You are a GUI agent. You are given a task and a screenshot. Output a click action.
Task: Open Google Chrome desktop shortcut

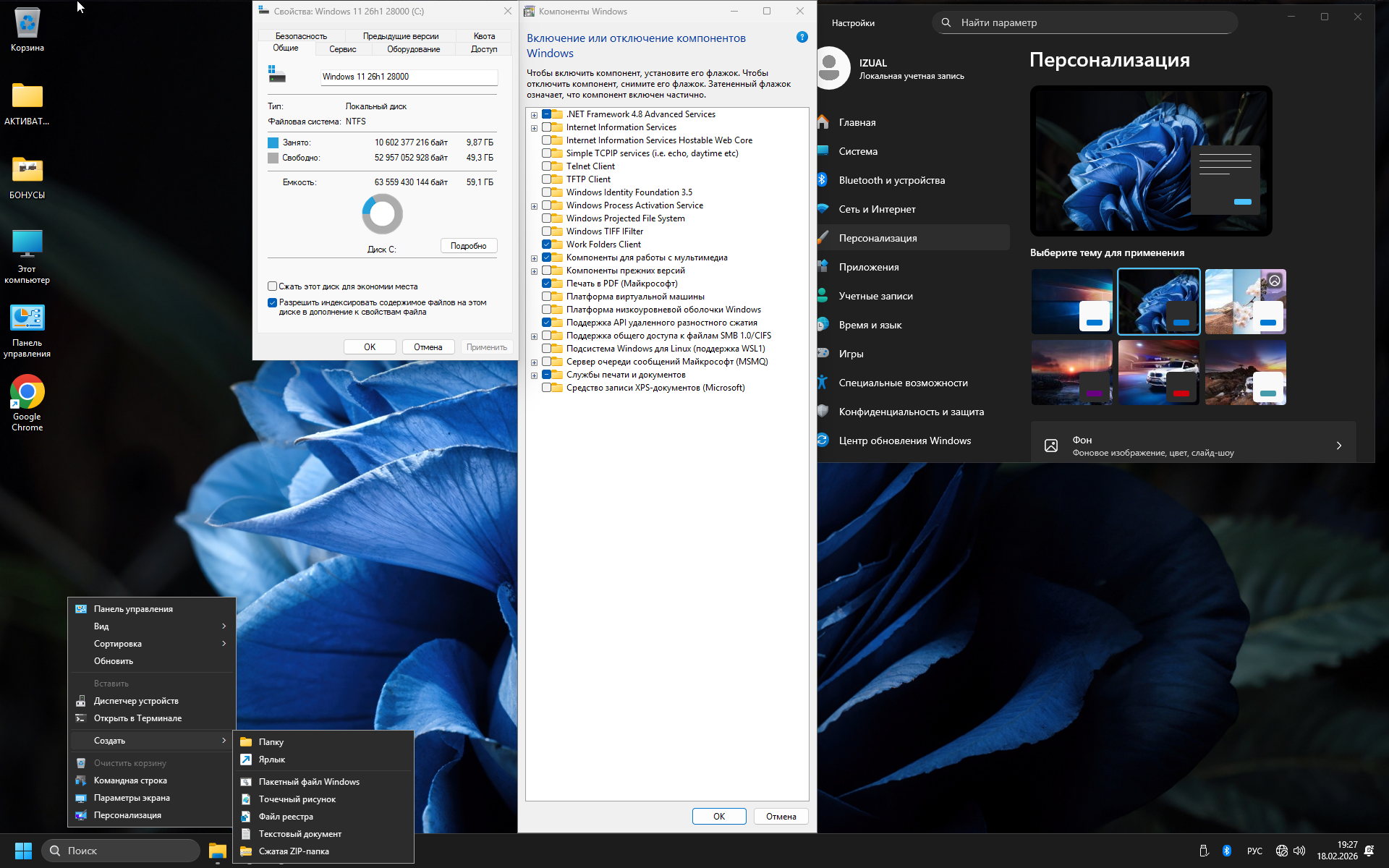(x=27, y=393)
